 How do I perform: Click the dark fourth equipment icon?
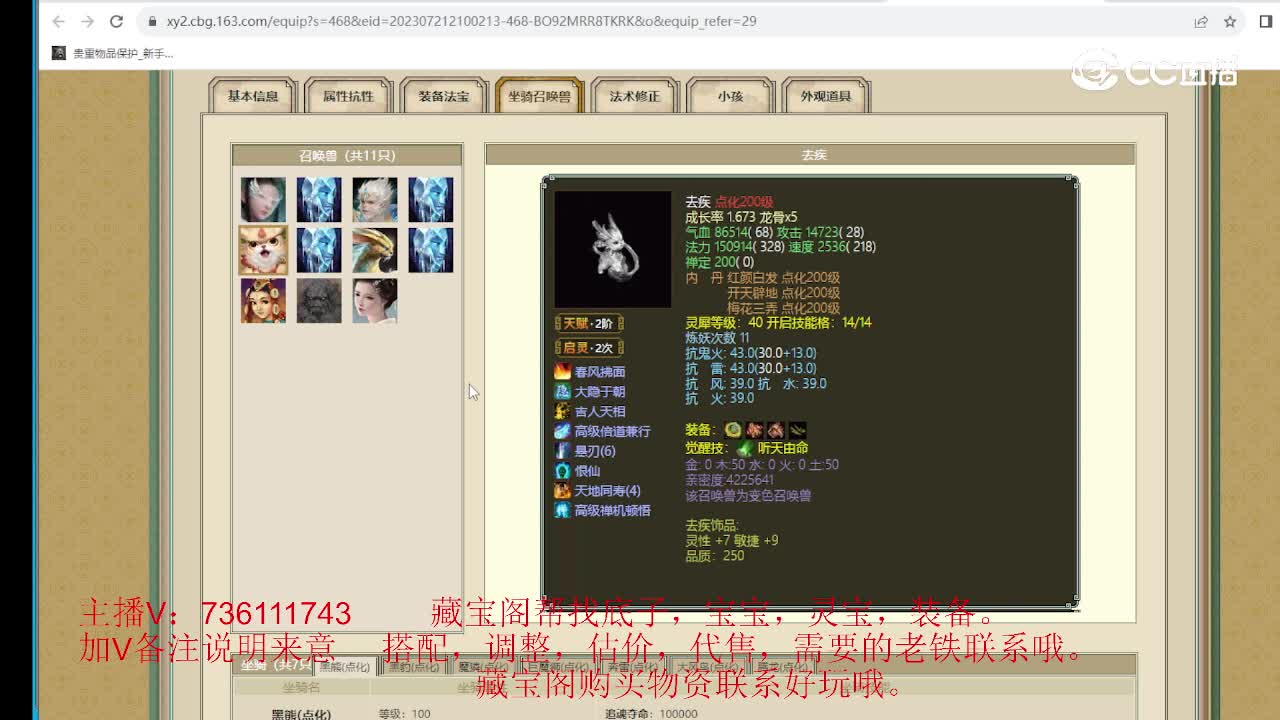[x=797, y=429]
